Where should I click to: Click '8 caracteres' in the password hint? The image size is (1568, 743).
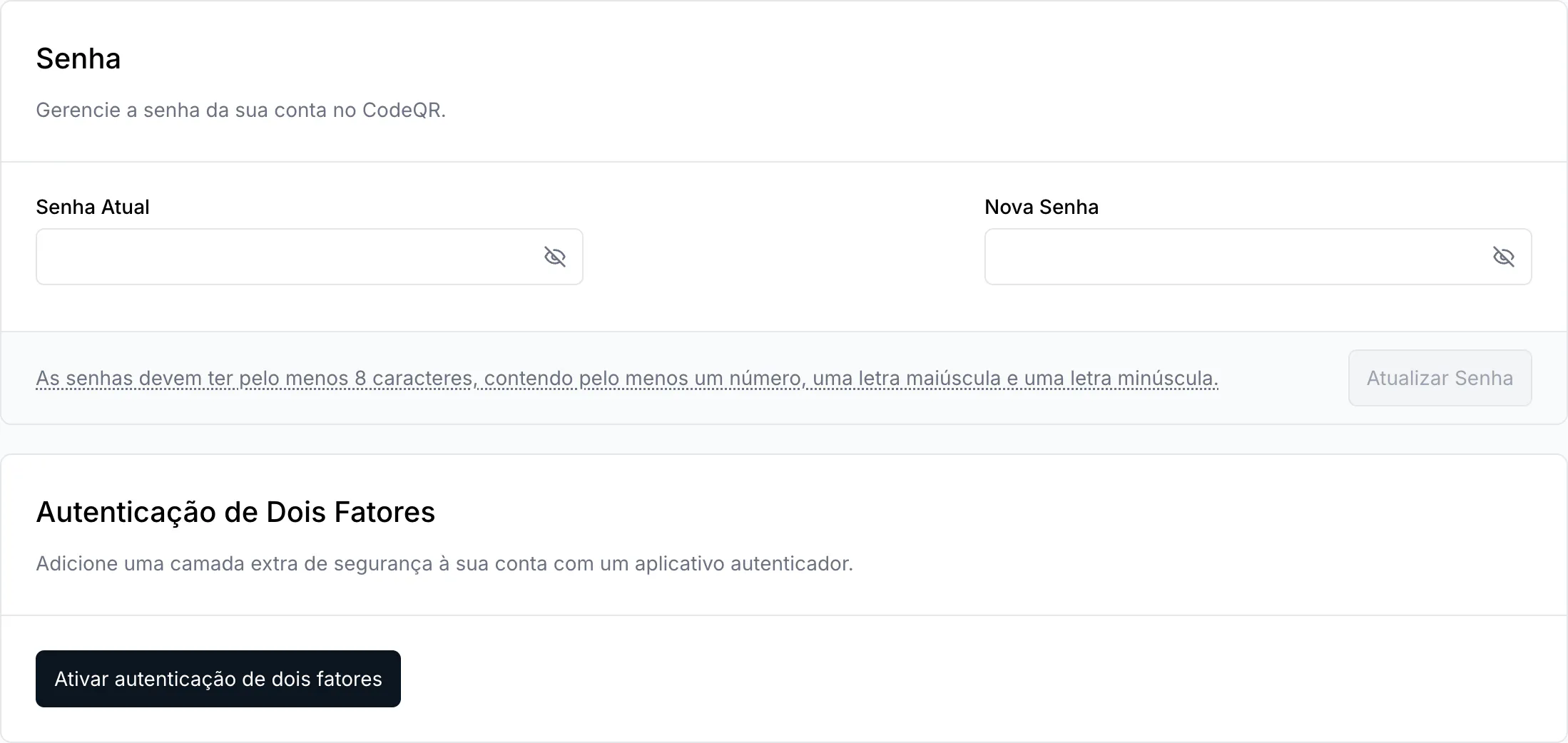click(x=415, y=378)
